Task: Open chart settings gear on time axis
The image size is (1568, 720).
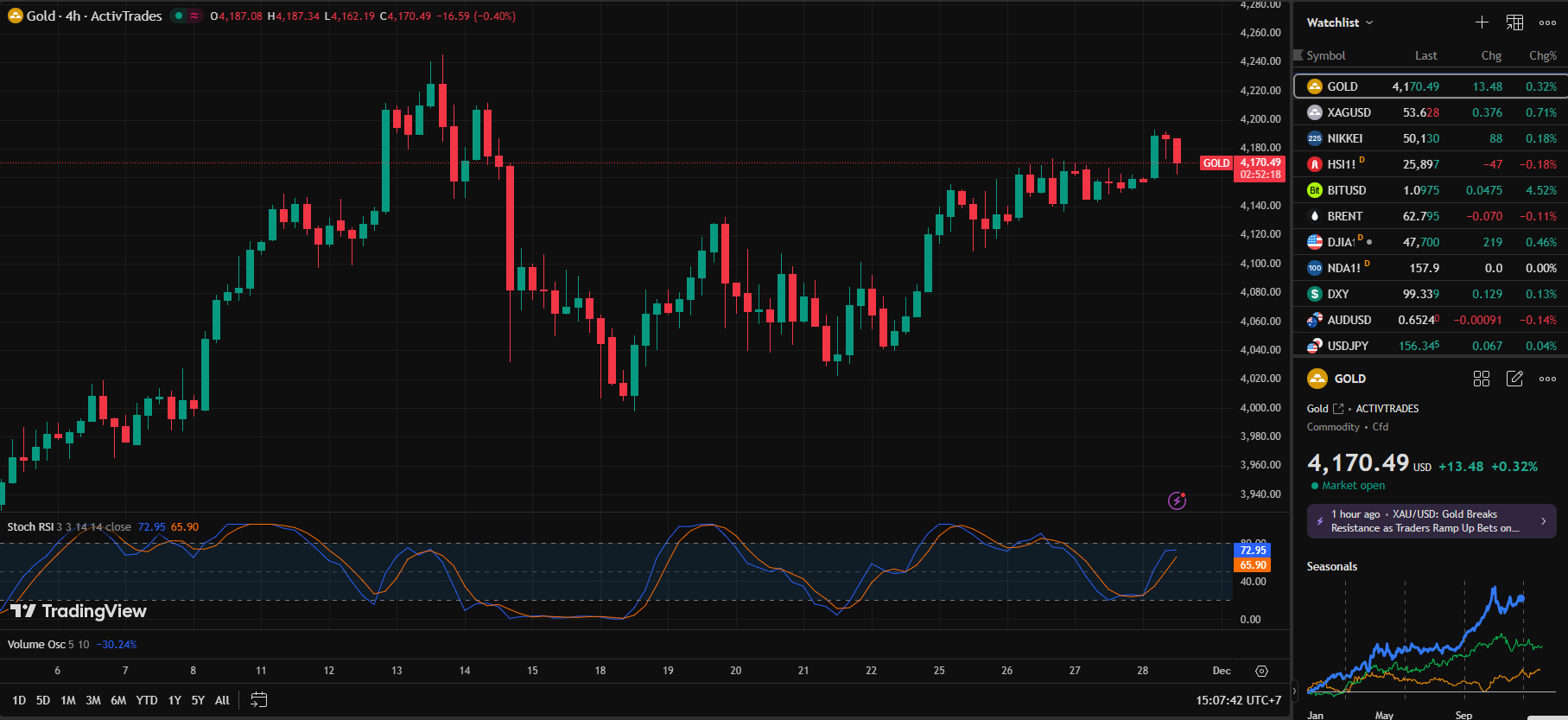Action: pyautogui.click(x=1261, y=671)
